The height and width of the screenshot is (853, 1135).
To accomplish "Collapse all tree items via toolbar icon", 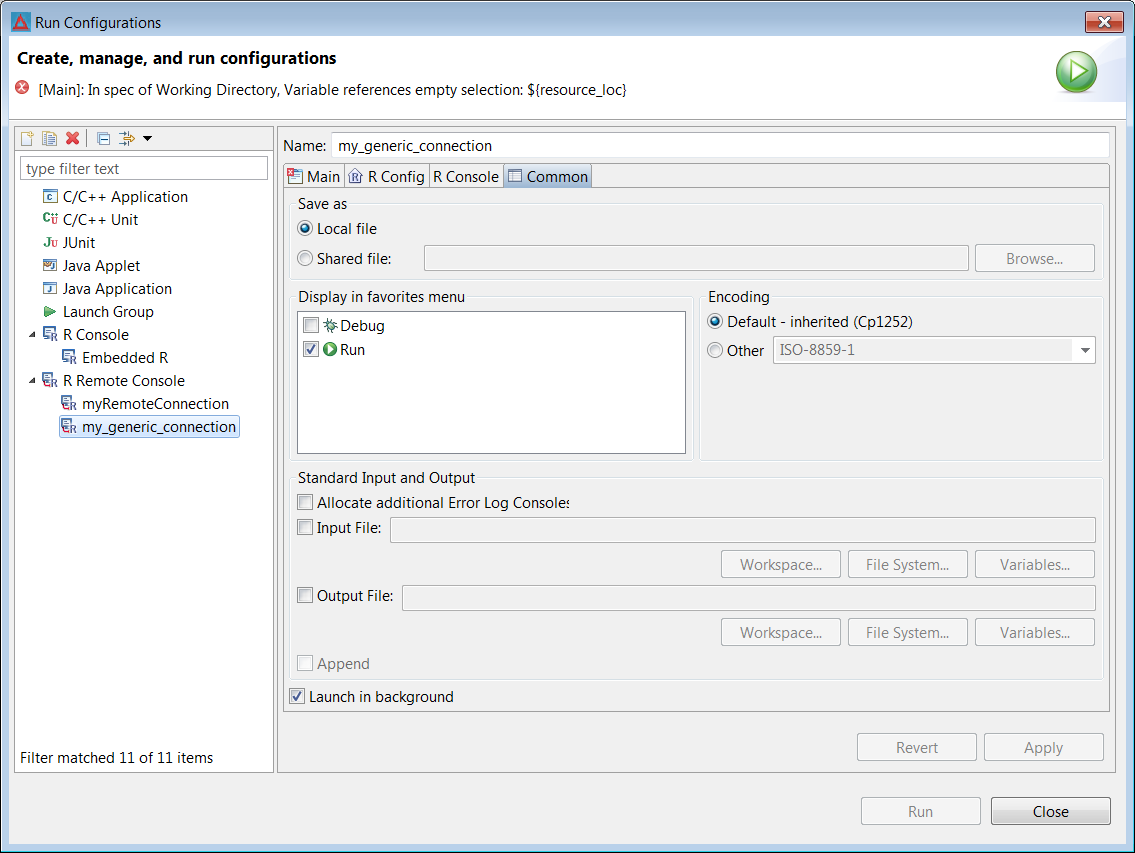I will click(104, 138).
